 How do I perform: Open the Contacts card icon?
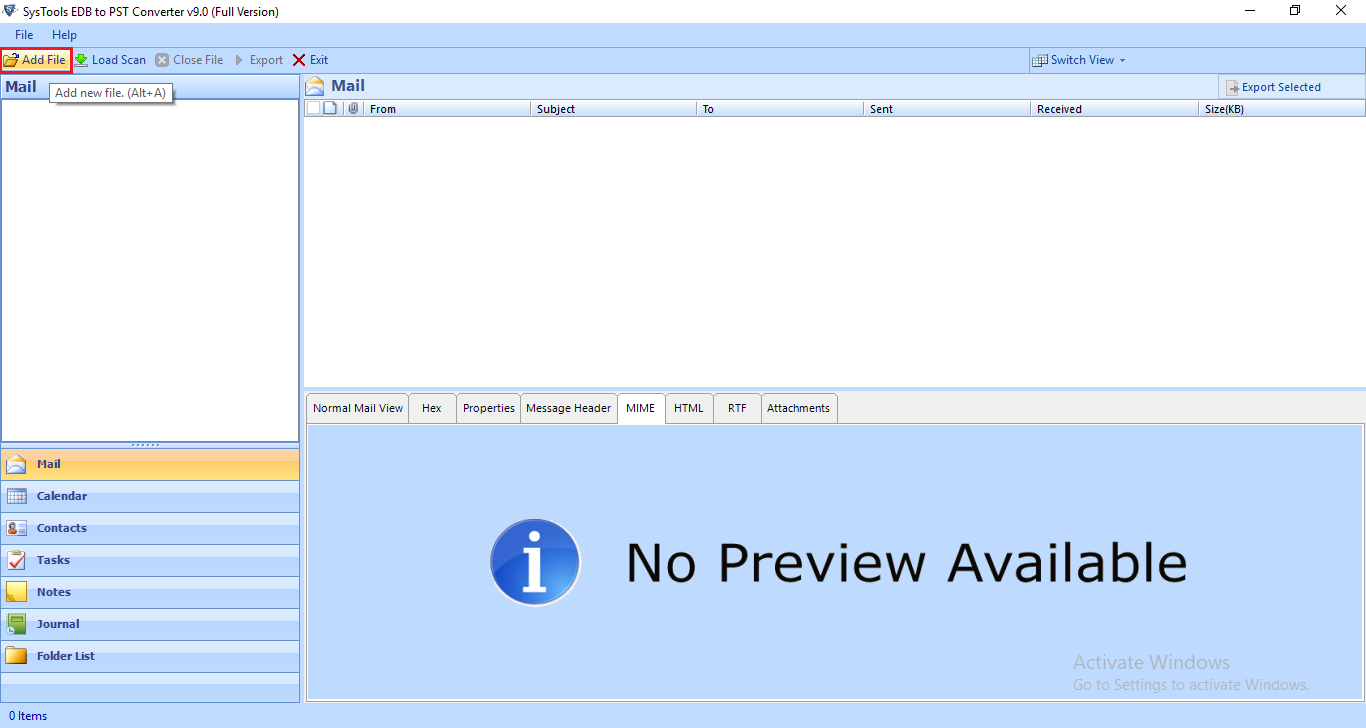pyautogui.click(x=16, y=528)
